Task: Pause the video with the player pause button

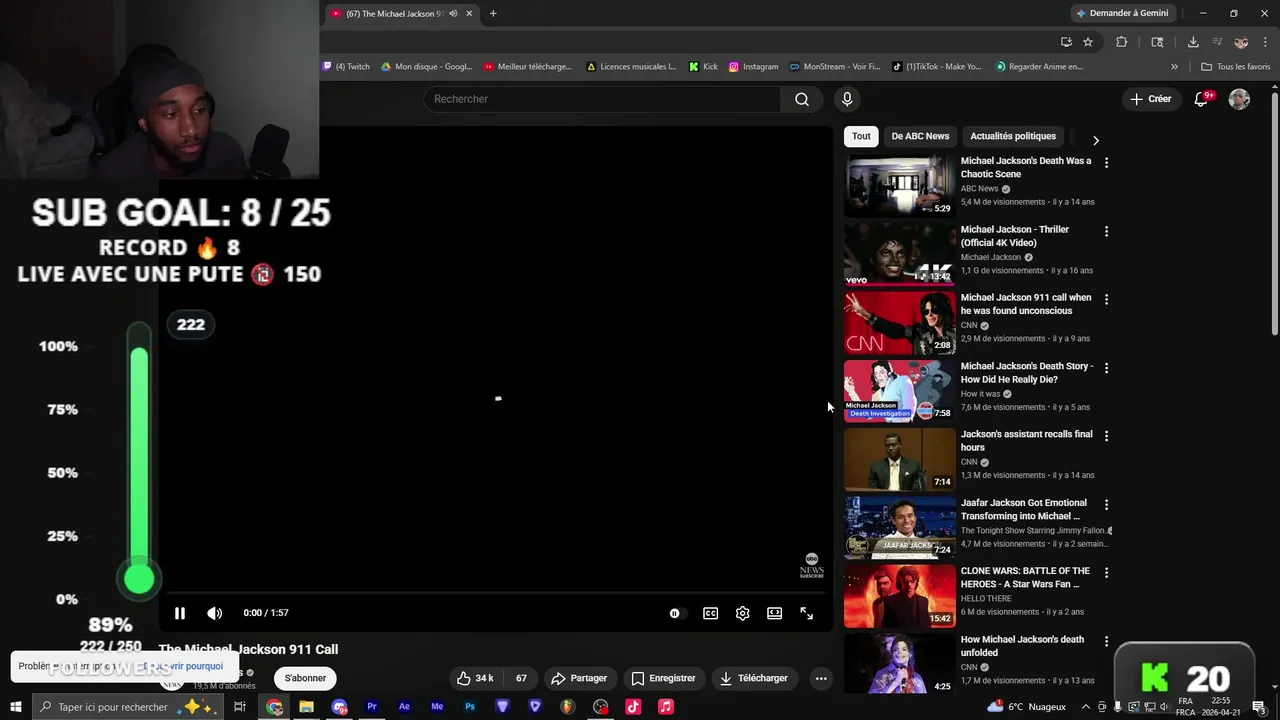Action: [x=180, y=613]
